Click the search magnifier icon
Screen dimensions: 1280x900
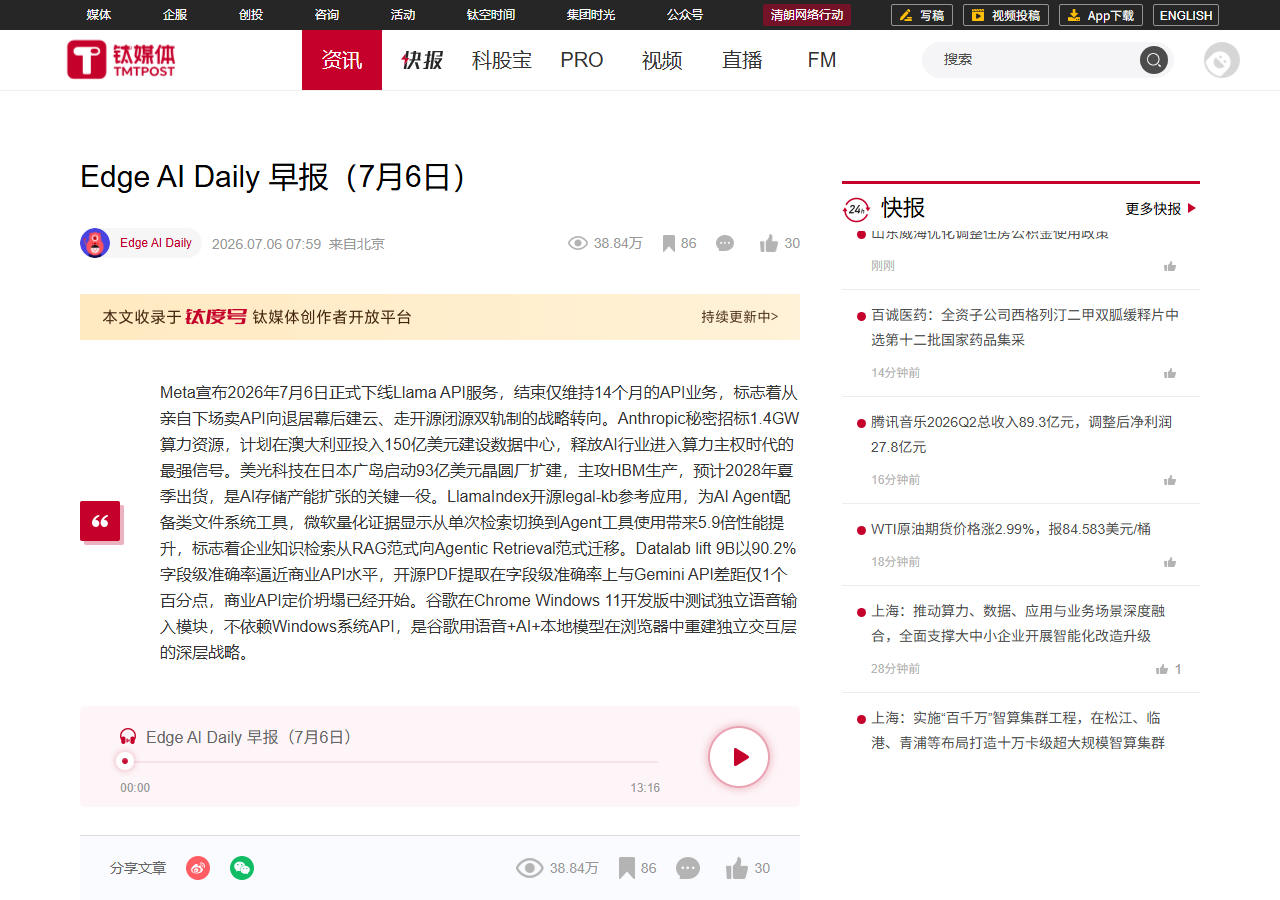(1154, 60)
